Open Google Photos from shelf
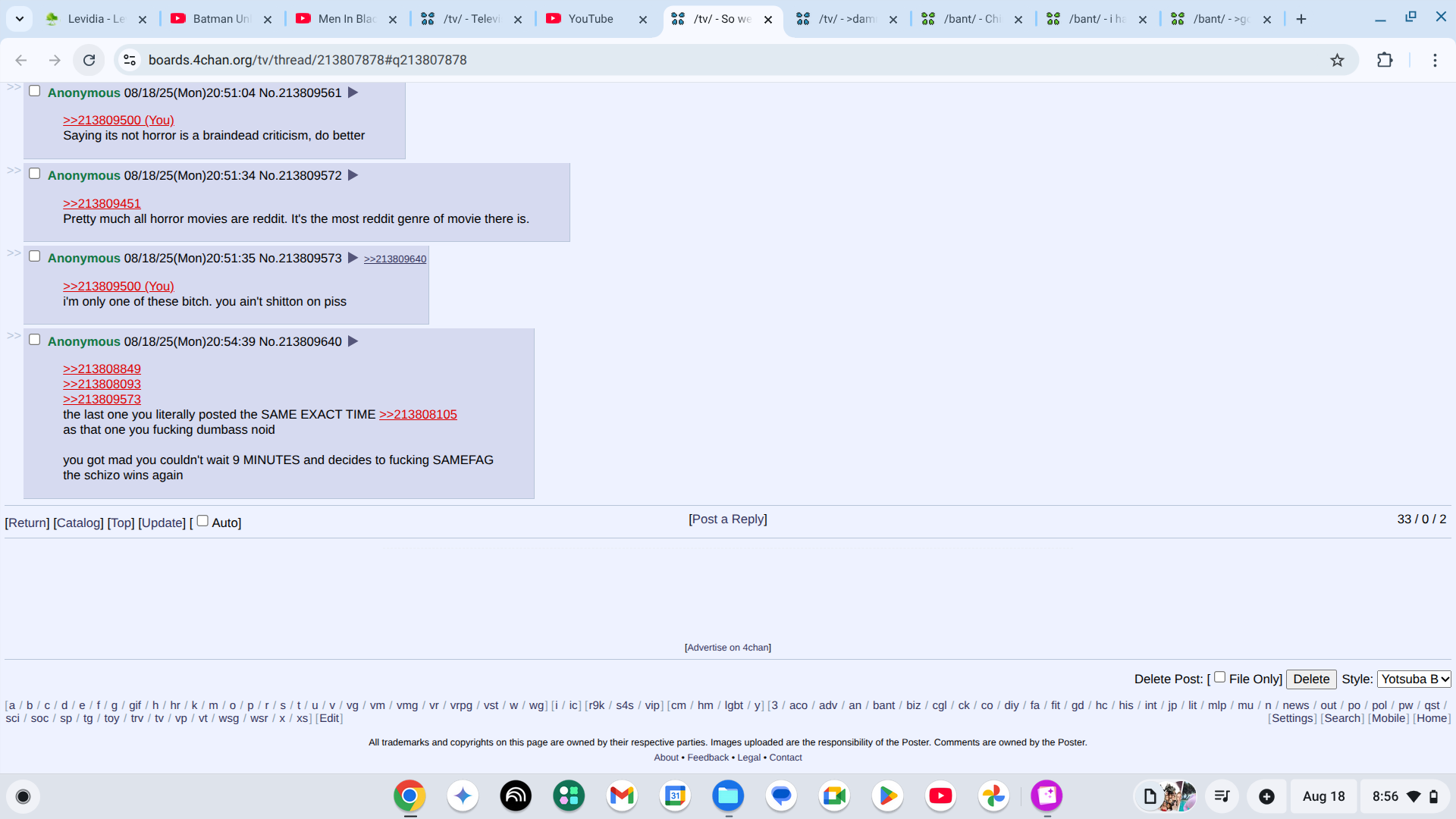 coord(993,795)
